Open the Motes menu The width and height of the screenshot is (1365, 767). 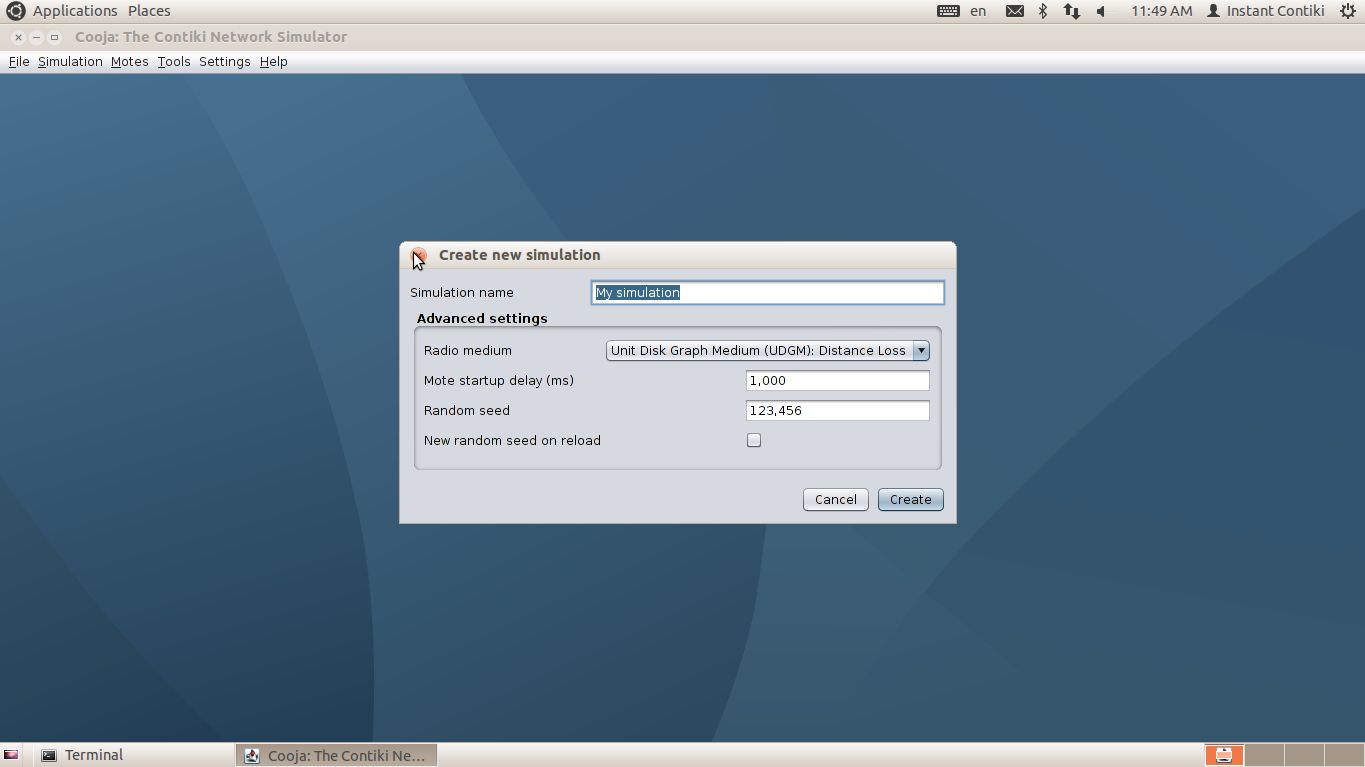[129, 62]
